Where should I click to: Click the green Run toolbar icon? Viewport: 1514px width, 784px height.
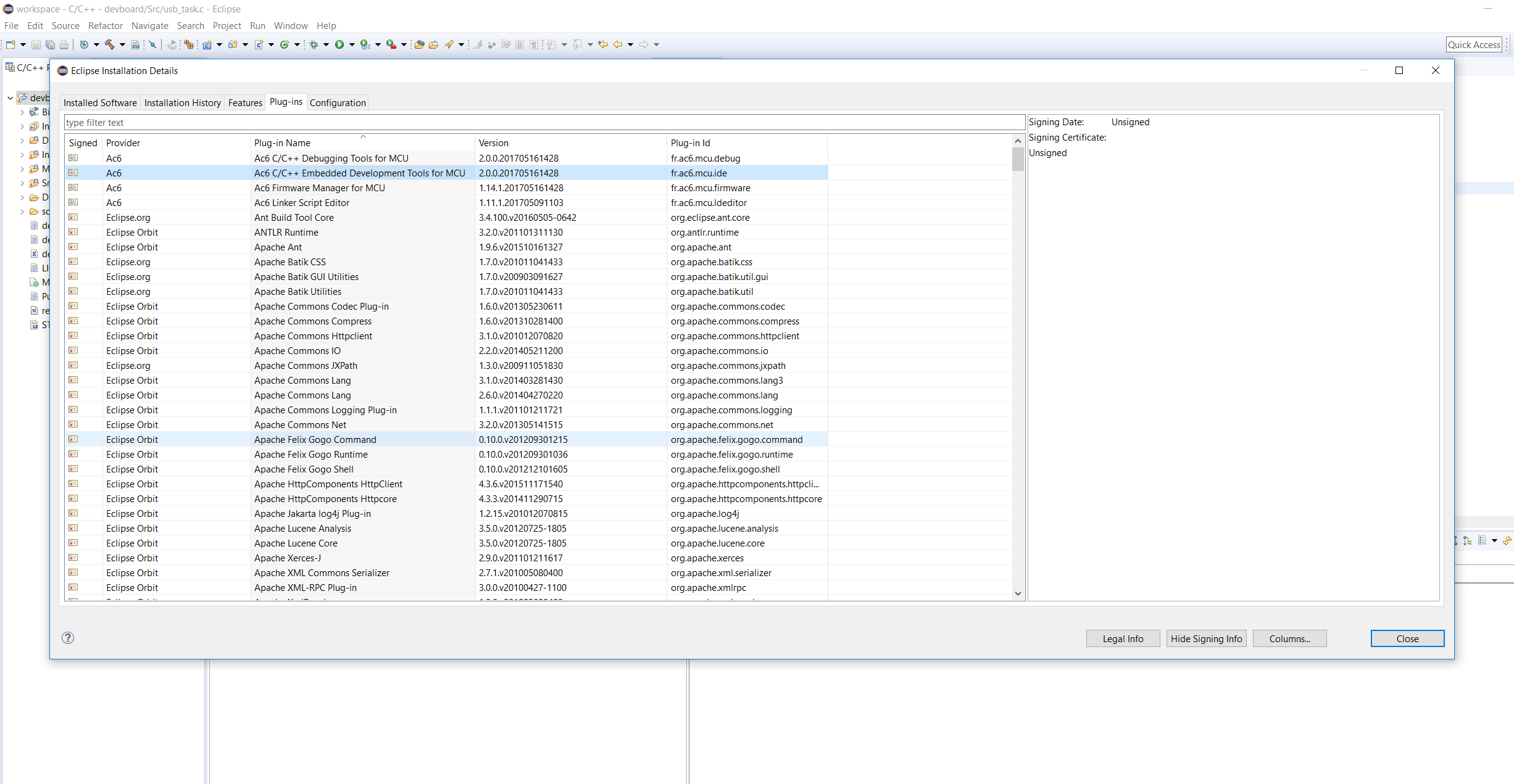(x=339, y=44)
